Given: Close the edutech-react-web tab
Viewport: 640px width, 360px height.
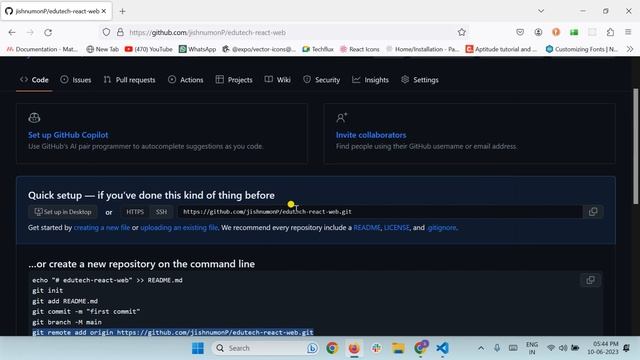Looking at the screenshot, I should pyautogui.click(x=104, y=11).
